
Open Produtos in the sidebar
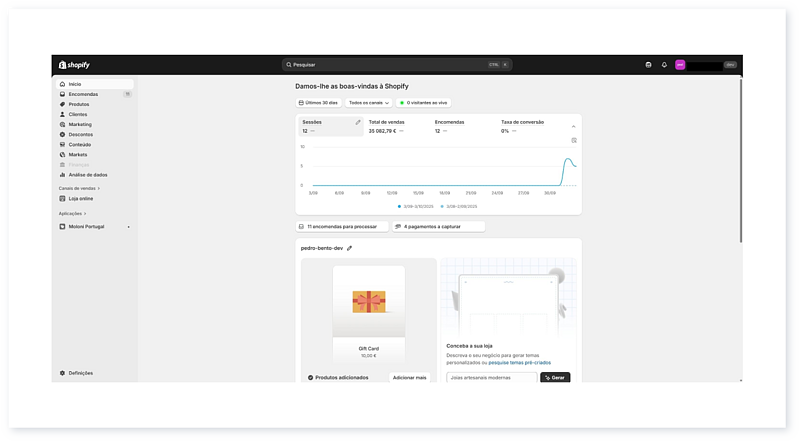[x=79, y=104]
